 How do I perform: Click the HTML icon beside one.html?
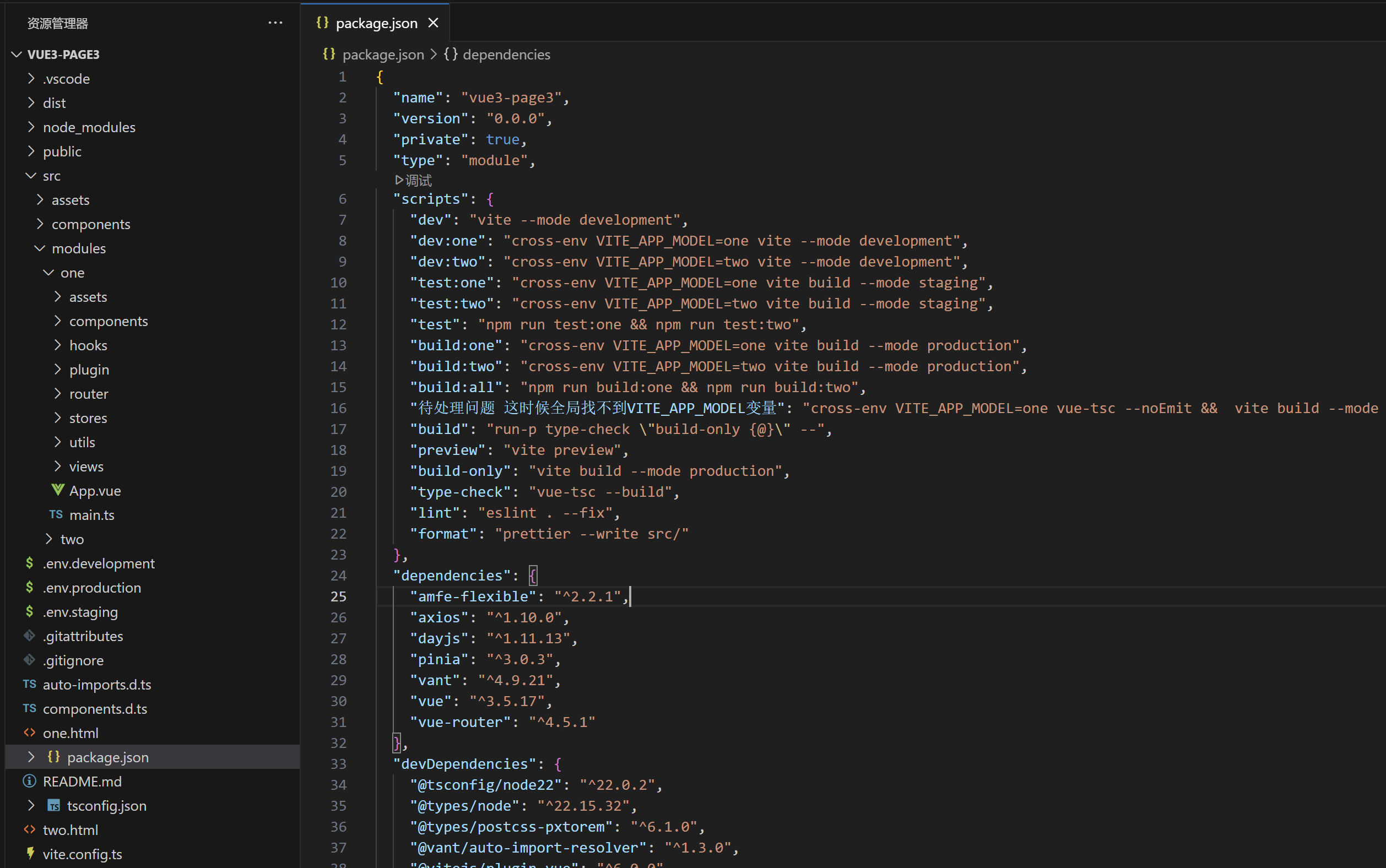click(29, 733)
